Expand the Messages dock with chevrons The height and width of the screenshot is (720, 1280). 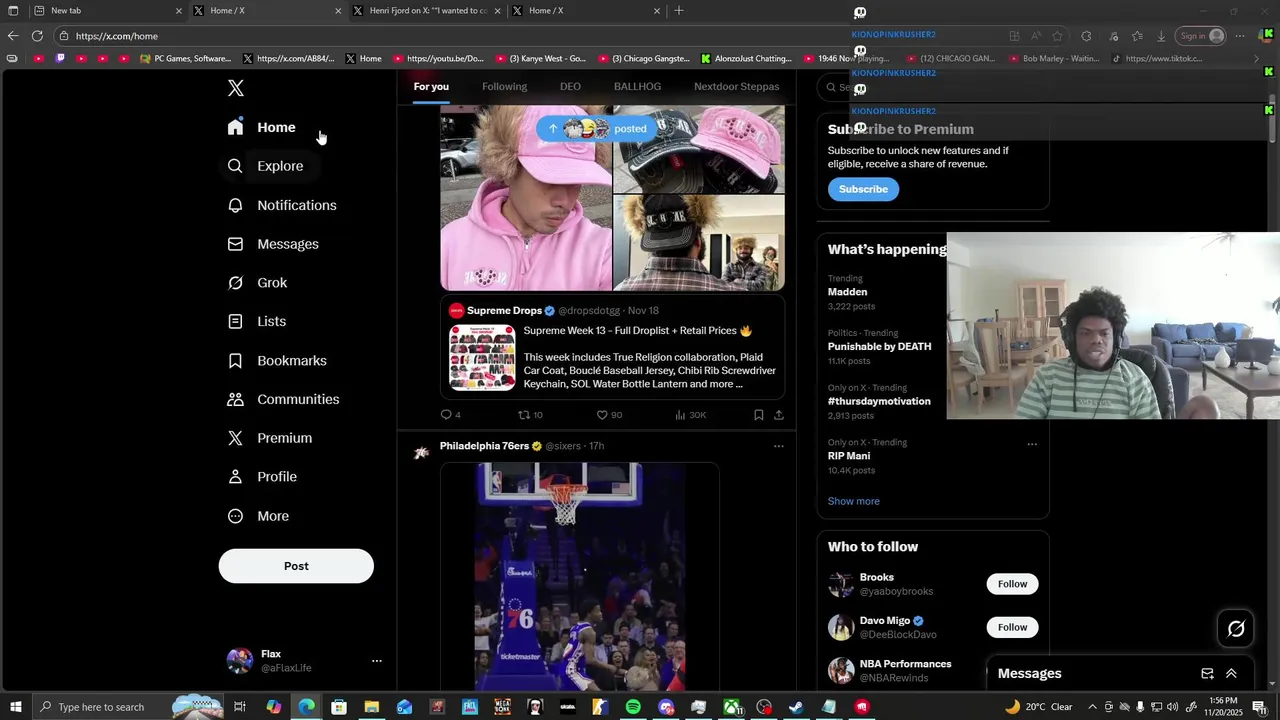point(1231,674)
